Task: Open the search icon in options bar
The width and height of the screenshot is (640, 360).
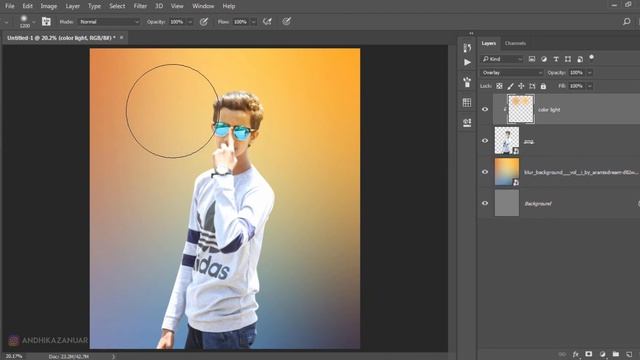Action: point(627,22)
